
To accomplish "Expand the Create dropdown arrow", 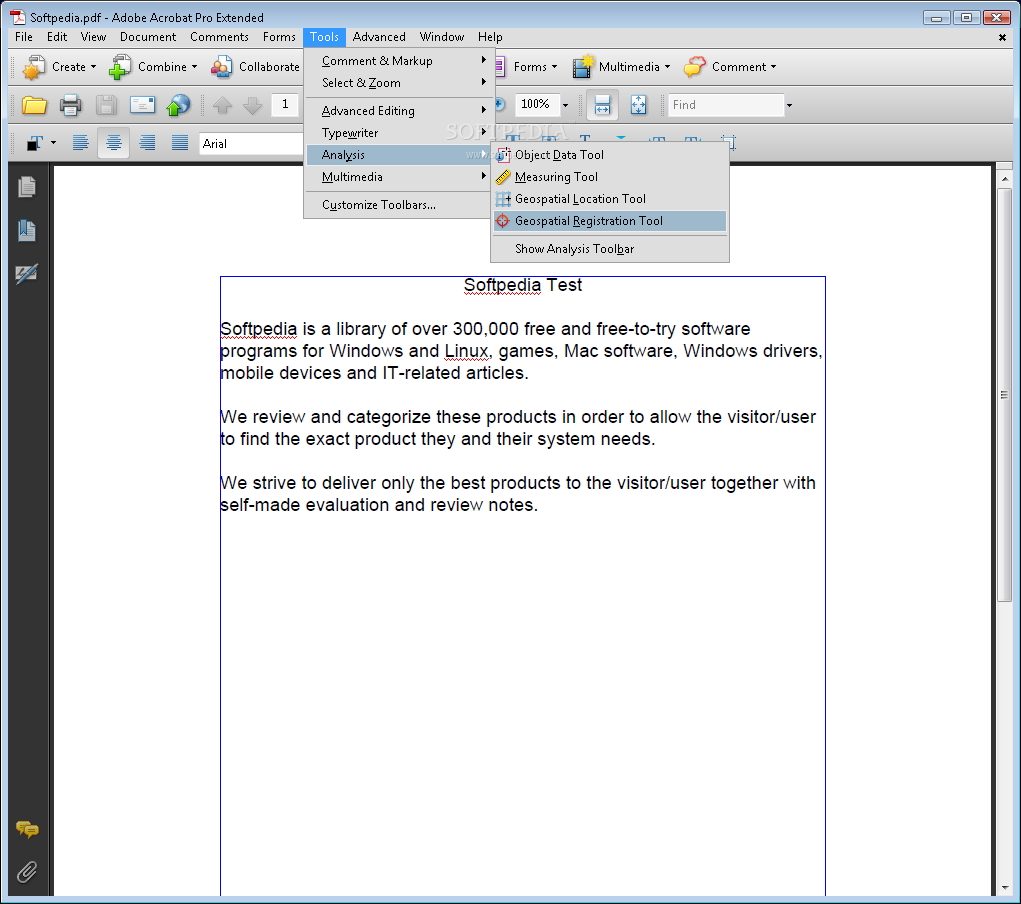I will pos(94,67).
